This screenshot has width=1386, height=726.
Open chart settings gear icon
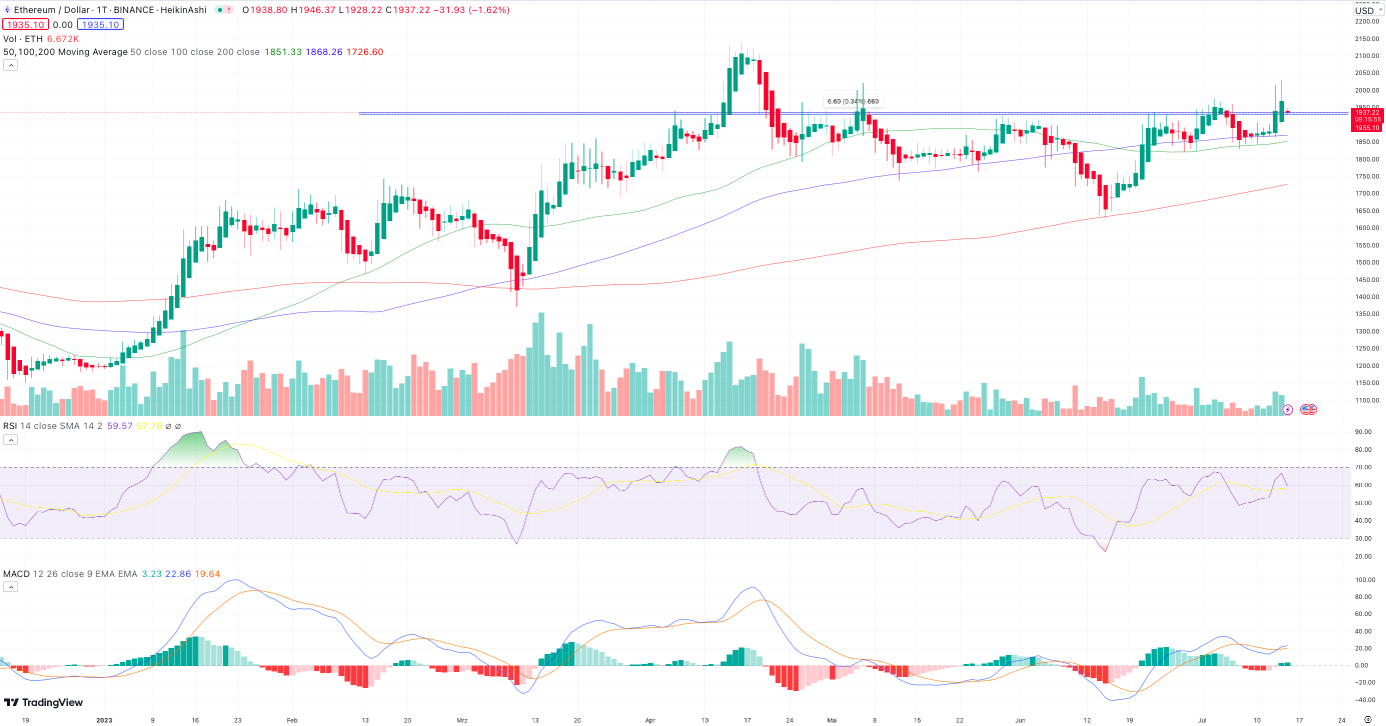[1367, 718]
